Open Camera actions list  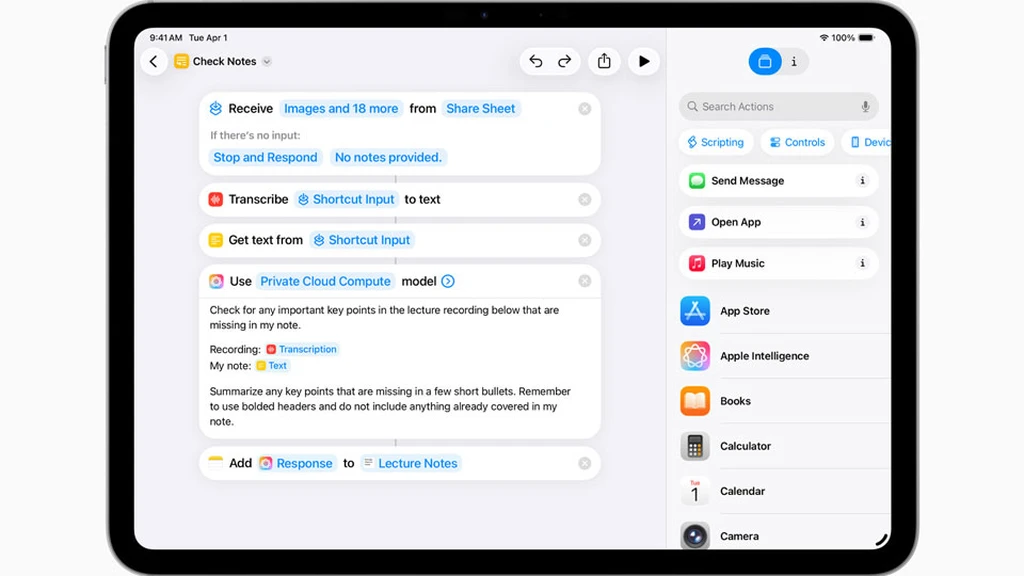click(x=785, y=536)
